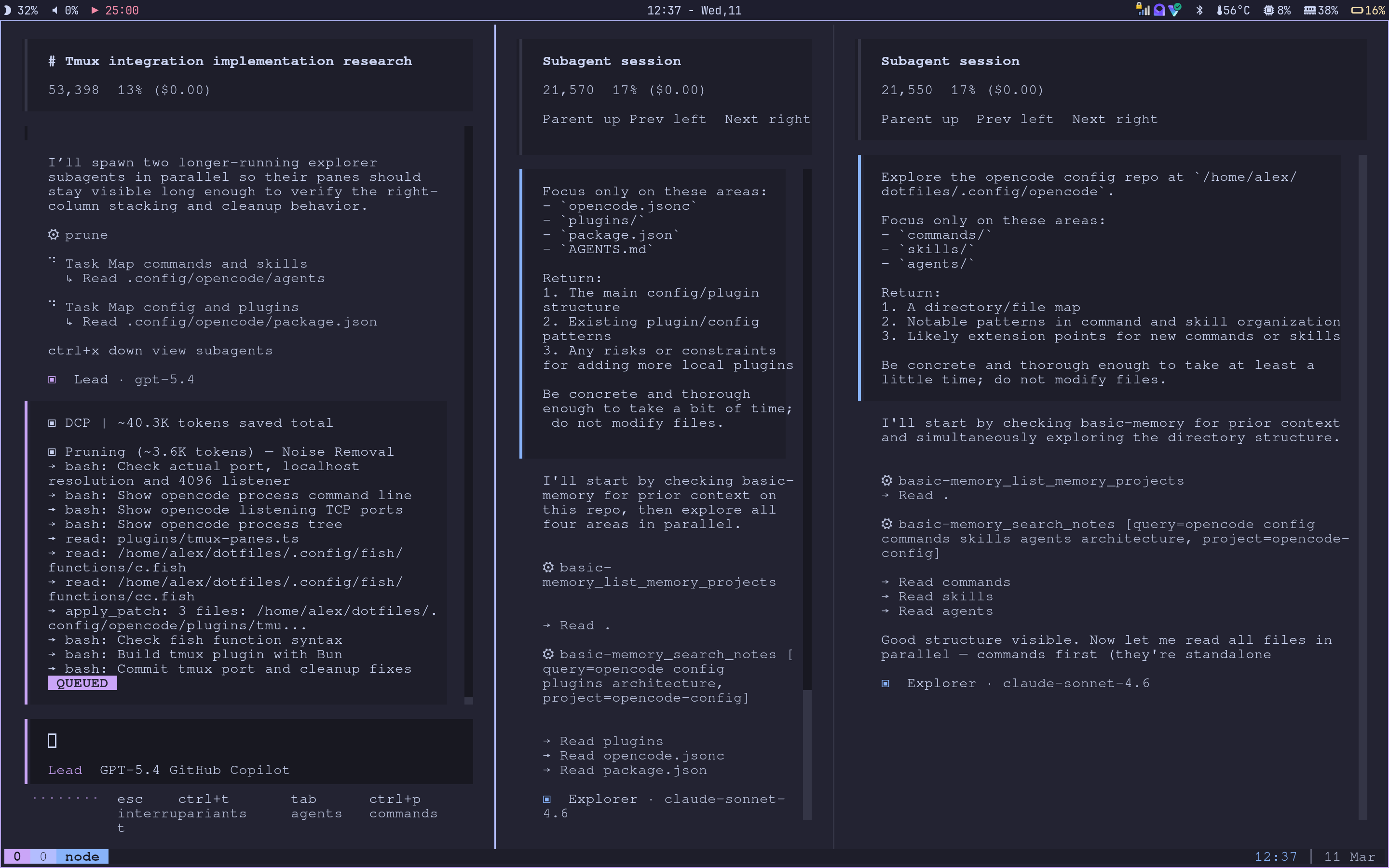This screenshot has width=1389, height=868.
Task: Click the CPU usage chip icon
Action: click(1268, 10)
